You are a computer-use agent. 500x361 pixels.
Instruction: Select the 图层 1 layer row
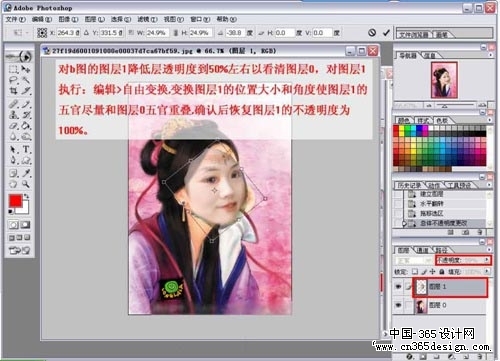pos(450,287)
